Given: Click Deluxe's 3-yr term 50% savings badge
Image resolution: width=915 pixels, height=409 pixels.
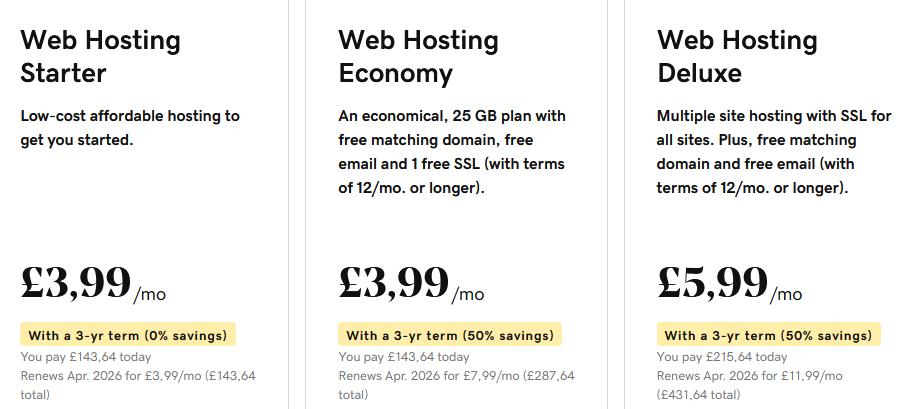Looking at the screenshot, I should (769, 335).
